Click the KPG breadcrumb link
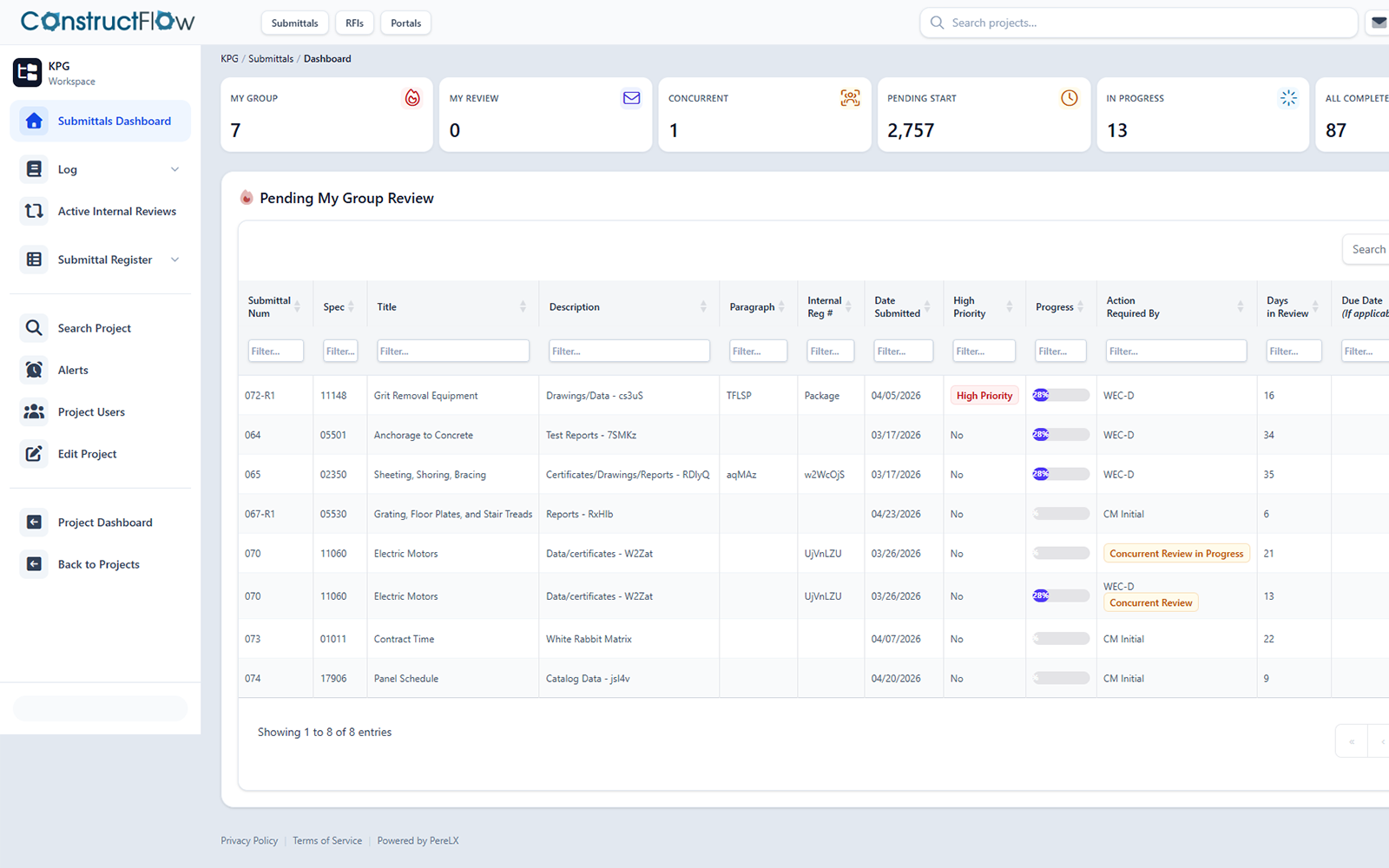1389x868 pixels. 229,59
